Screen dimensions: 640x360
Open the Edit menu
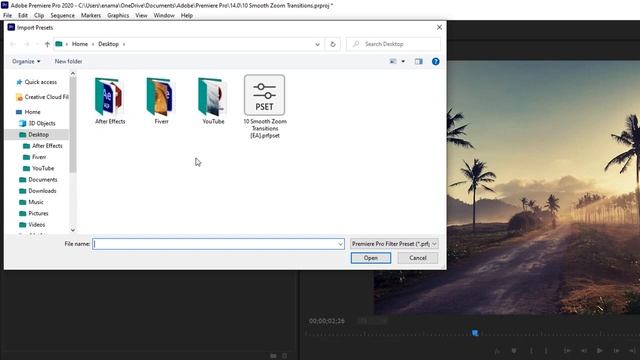(23, 16)
